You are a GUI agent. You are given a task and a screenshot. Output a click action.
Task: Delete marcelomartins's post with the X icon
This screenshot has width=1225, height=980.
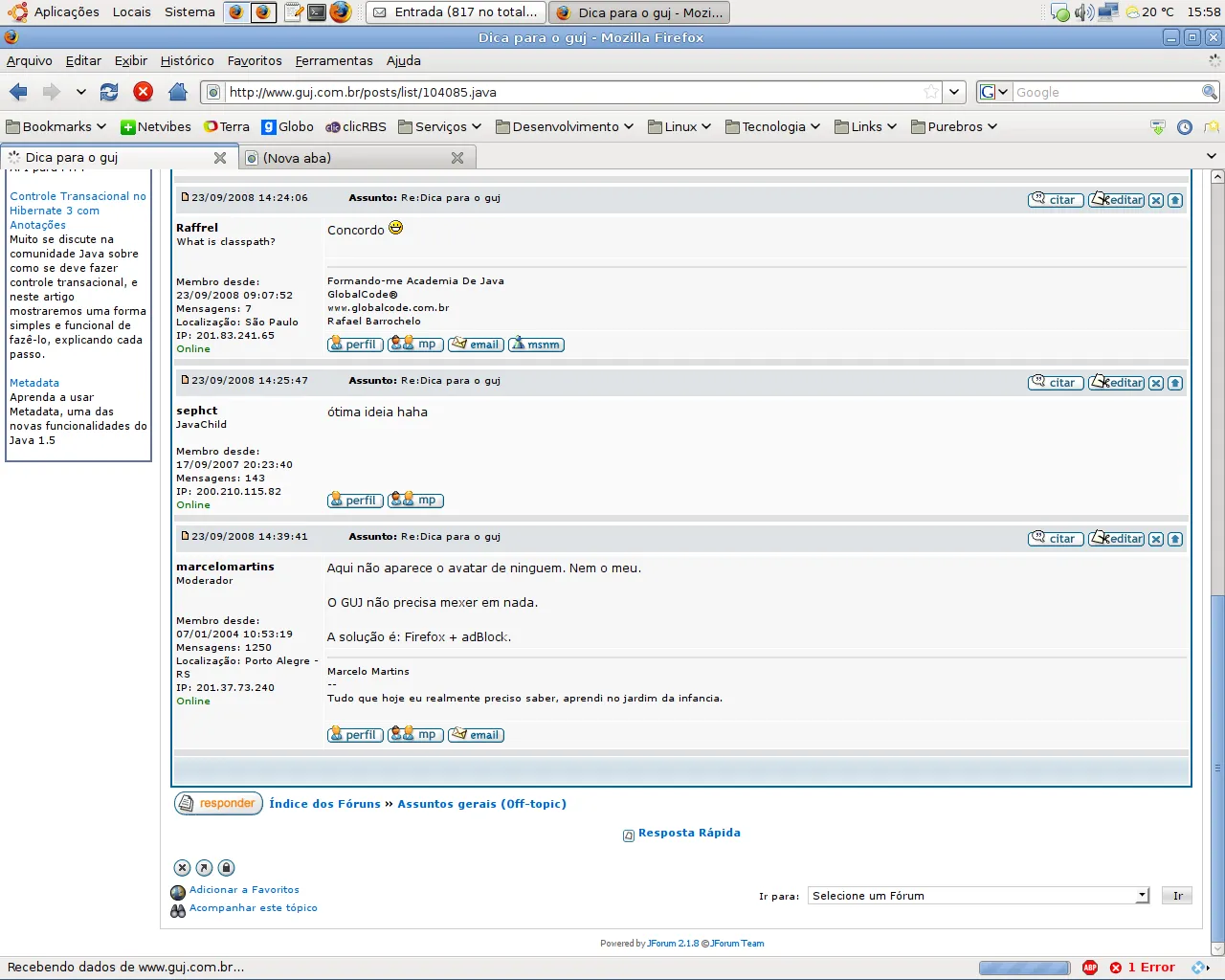tap(1156, 539)
